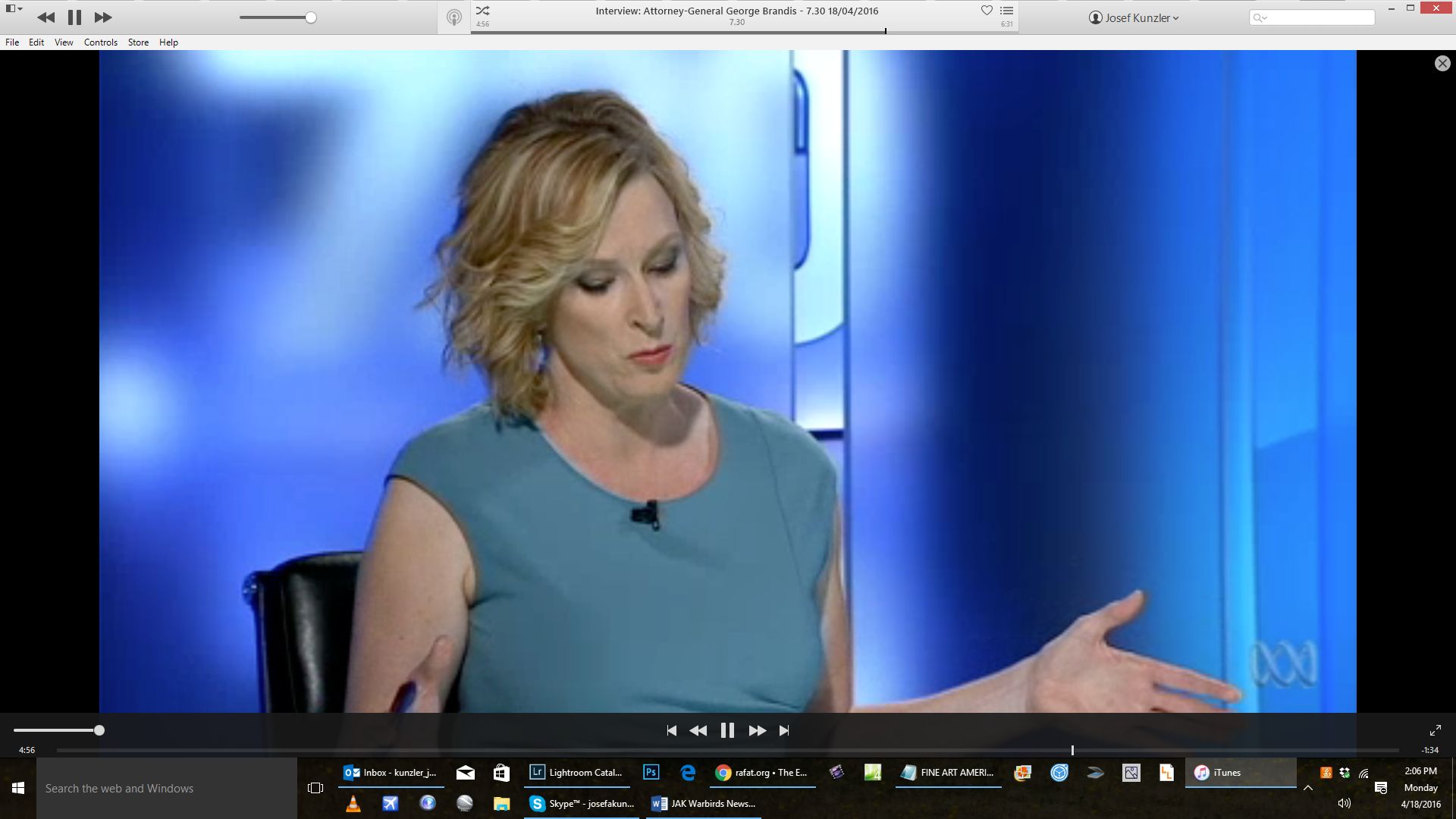Click the podcast icon beside track info
Viewport: 1456px width, 819px height.
pos(453,17)
